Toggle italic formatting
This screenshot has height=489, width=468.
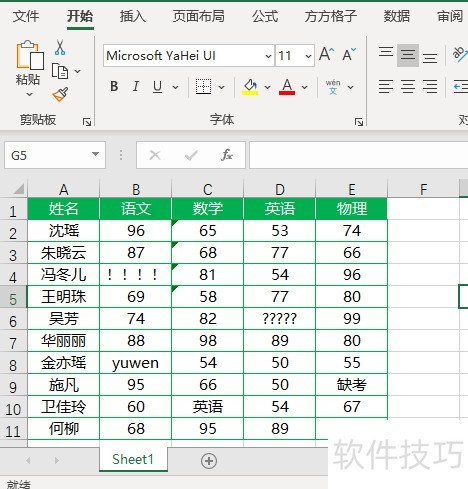(136, 87)
